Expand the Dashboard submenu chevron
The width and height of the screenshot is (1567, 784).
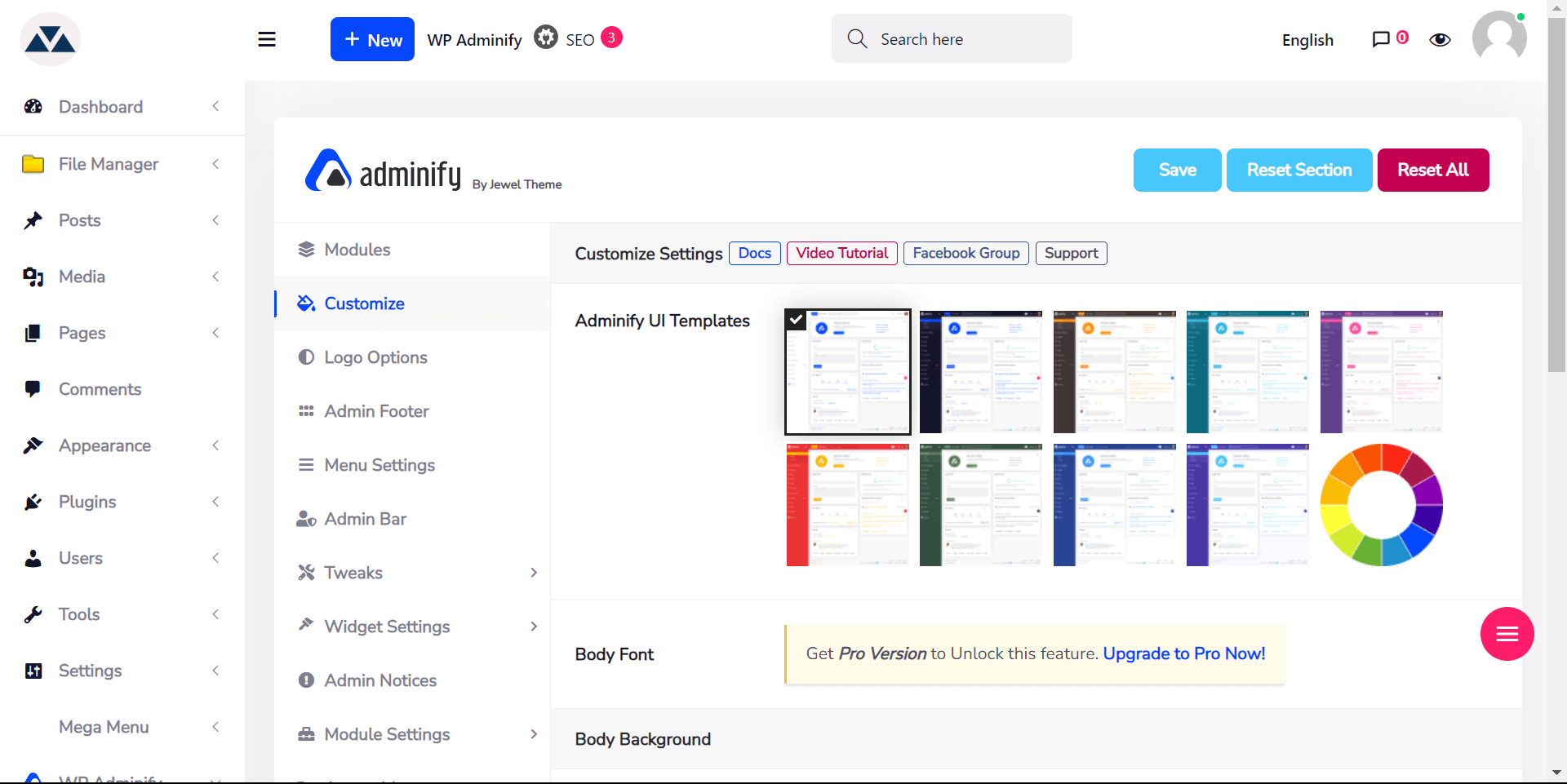(215, 106)
